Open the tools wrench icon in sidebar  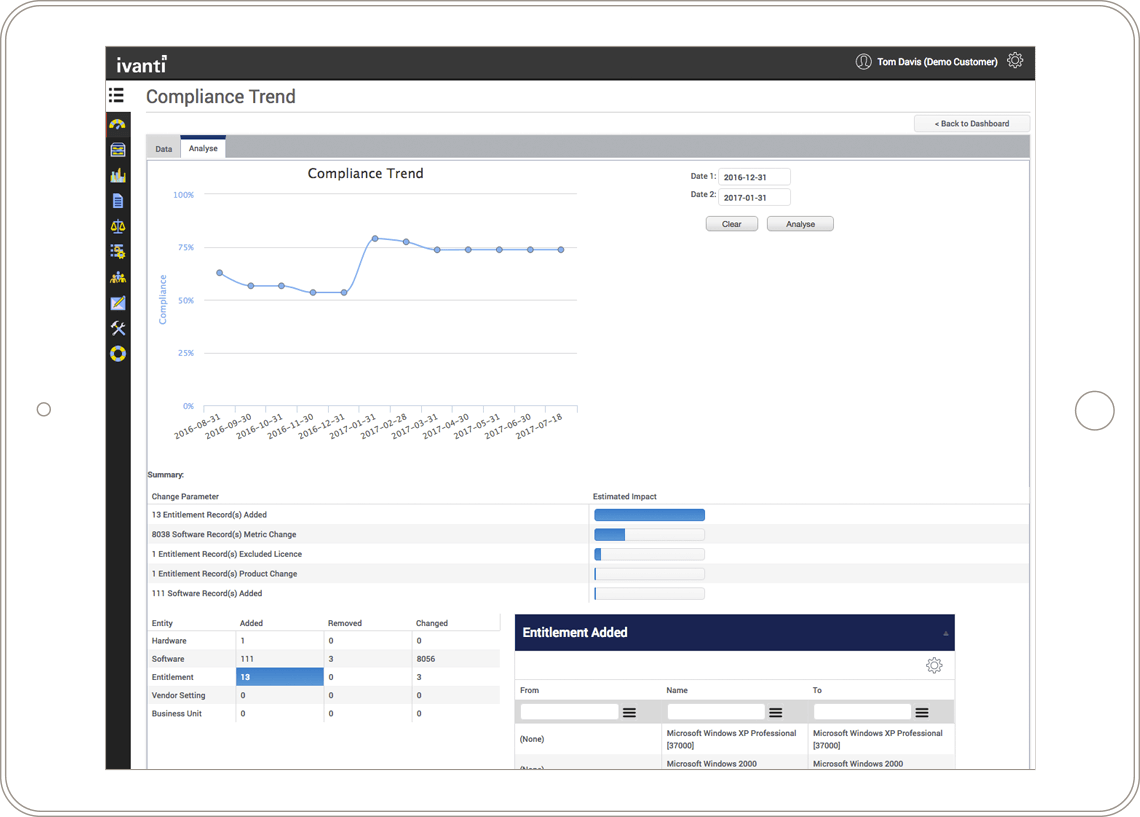118,328
